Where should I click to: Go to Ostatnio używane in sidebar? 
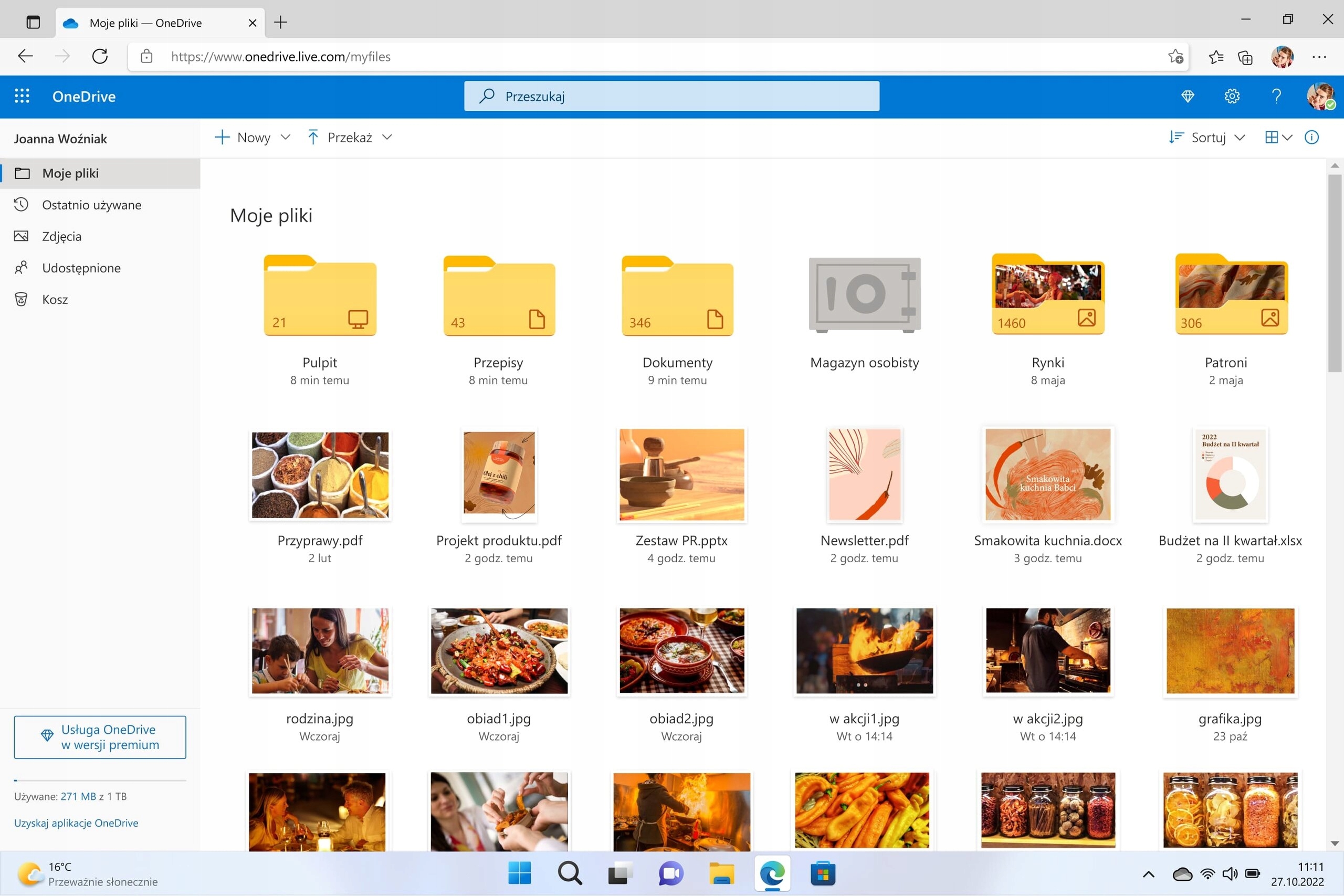(91, 205)
